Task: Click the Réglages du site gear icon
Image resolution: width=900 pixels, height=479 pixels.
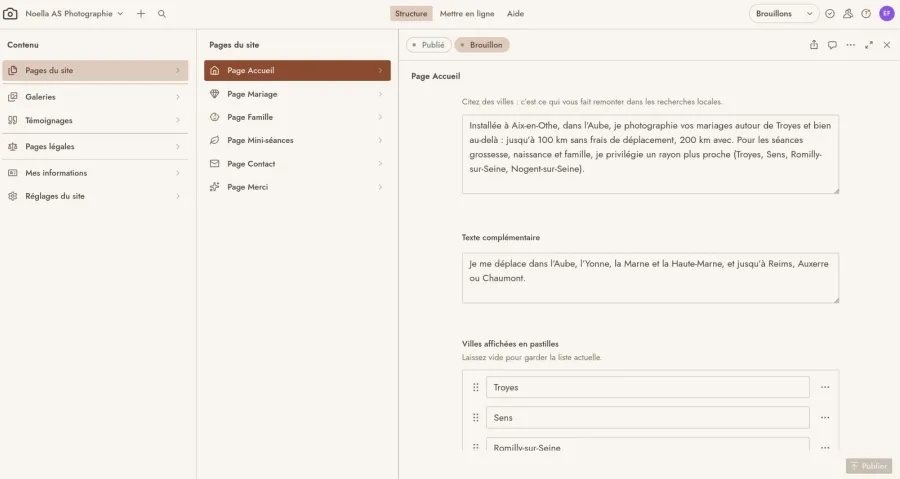Action: (13, 196)
